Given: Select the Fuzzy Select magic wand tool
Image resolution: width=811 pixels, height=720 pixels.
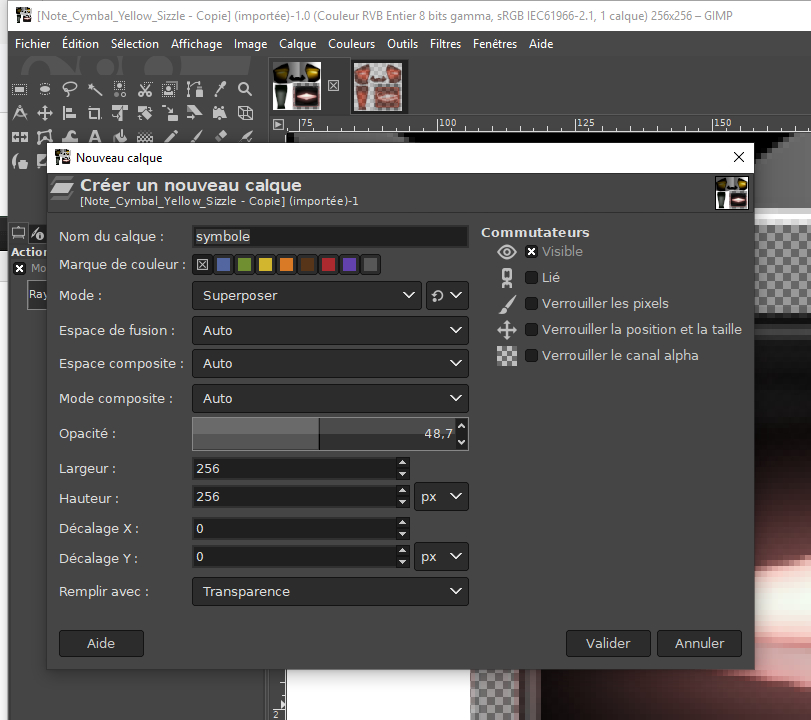Looking at the screenshot, I should pyautogui.click(x=95, y=89).
